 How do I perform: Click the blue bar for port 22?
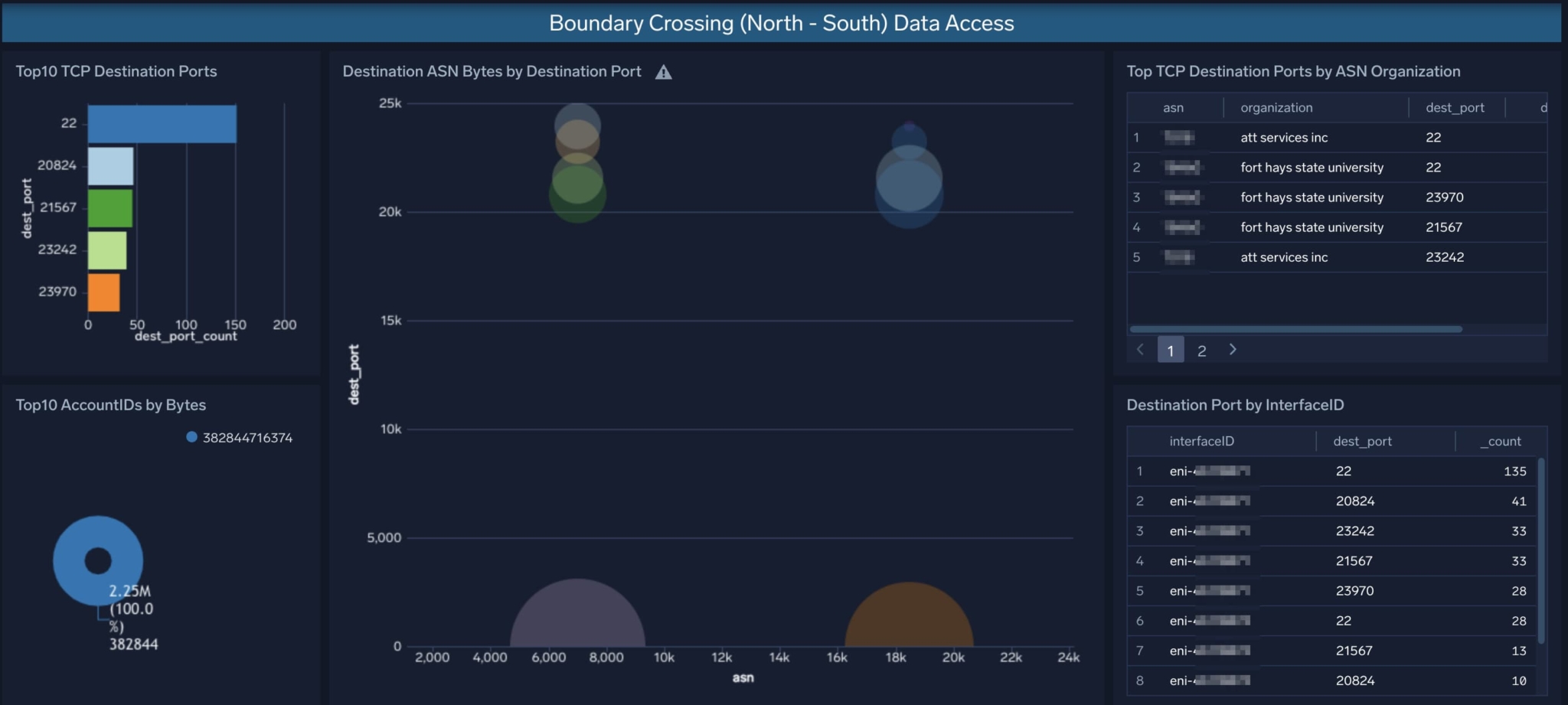point(162,124)
